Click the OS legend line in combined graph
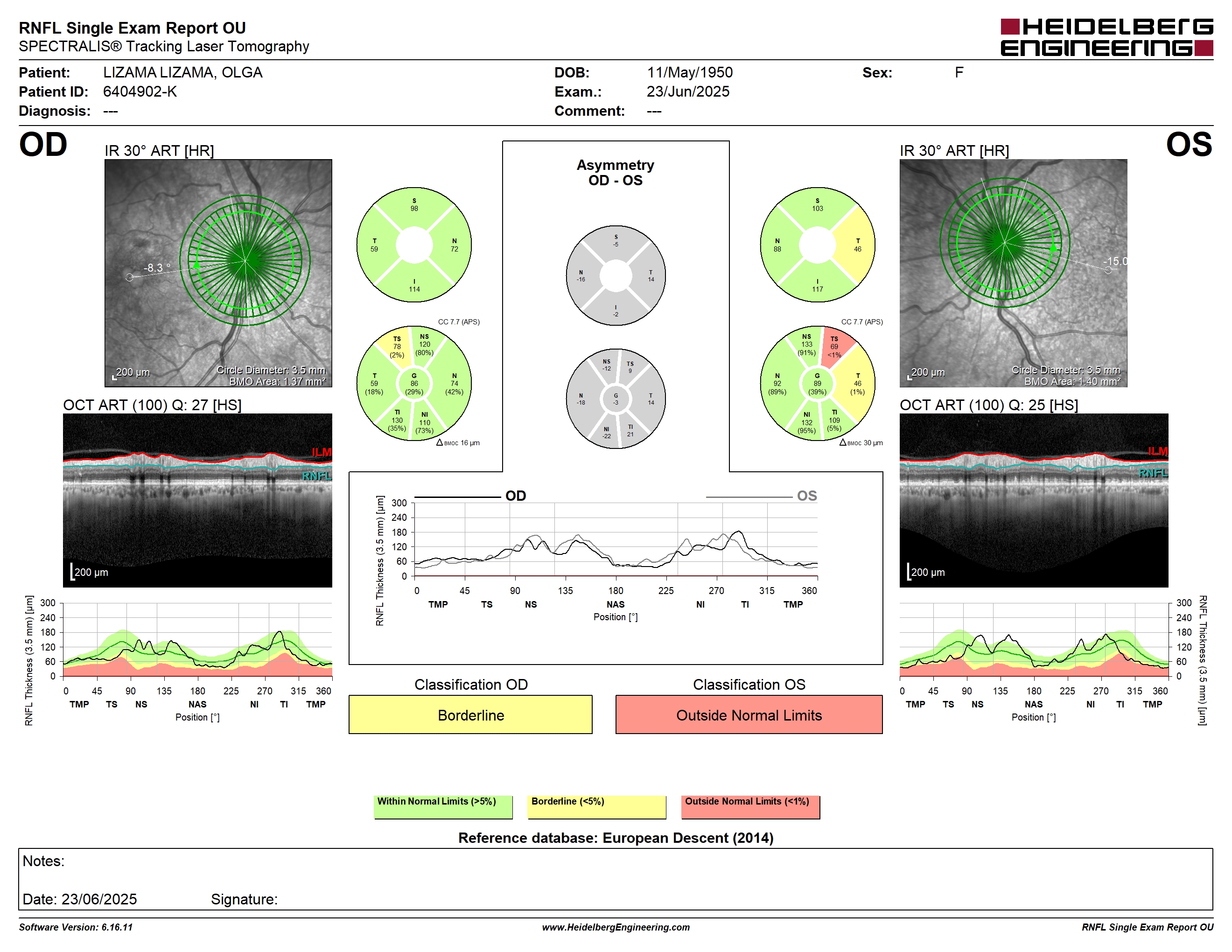Screen dimensions: 1232x952 [749, 497]
